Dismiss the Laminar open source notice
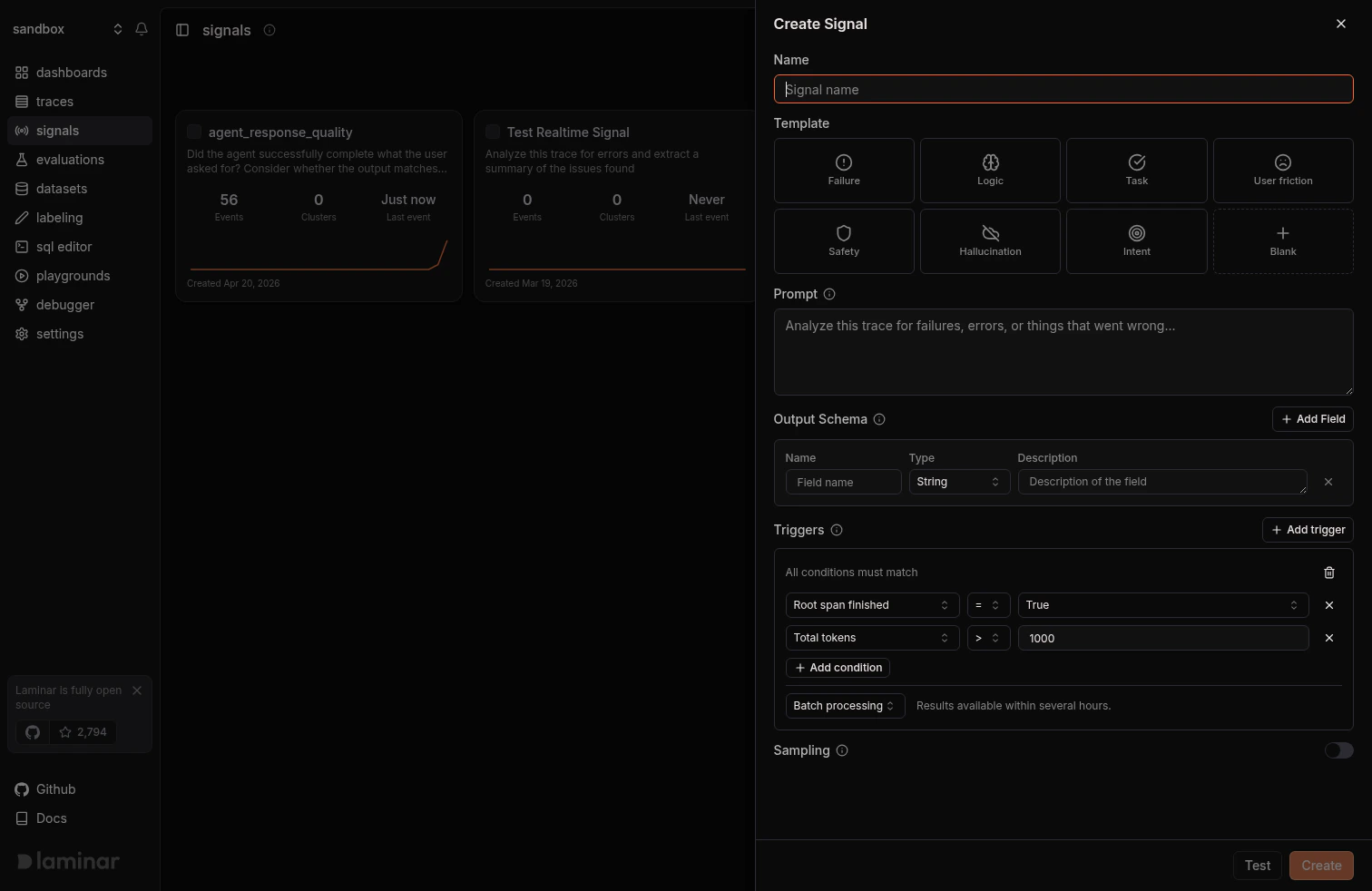The width and height of the screenshot is (1372, 891). (137, 690)
